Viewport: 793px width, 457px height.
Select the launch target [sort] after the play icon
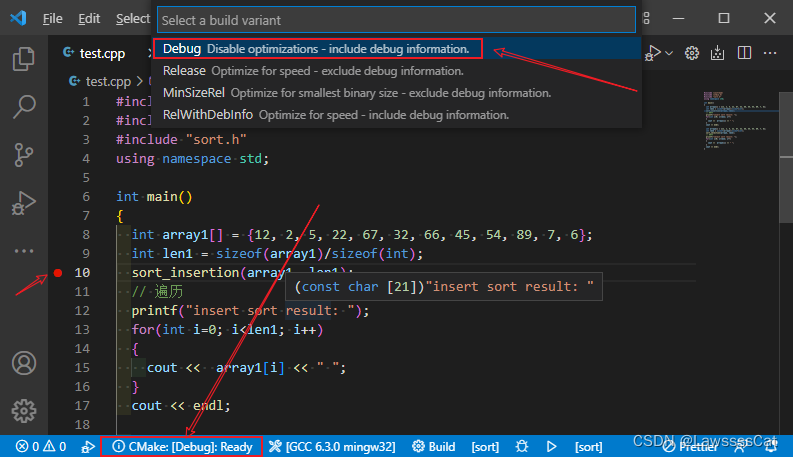589,447
